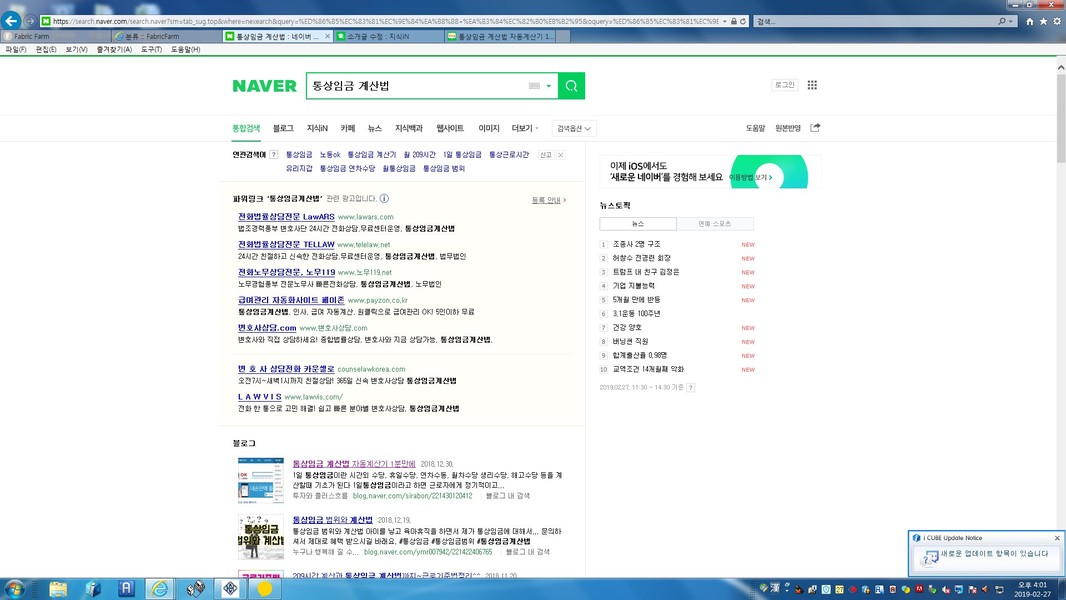The width and height of the screenshot is (1066, 600).
Task: Refresh the page with the reload icon
Action: tap(743, 21)
